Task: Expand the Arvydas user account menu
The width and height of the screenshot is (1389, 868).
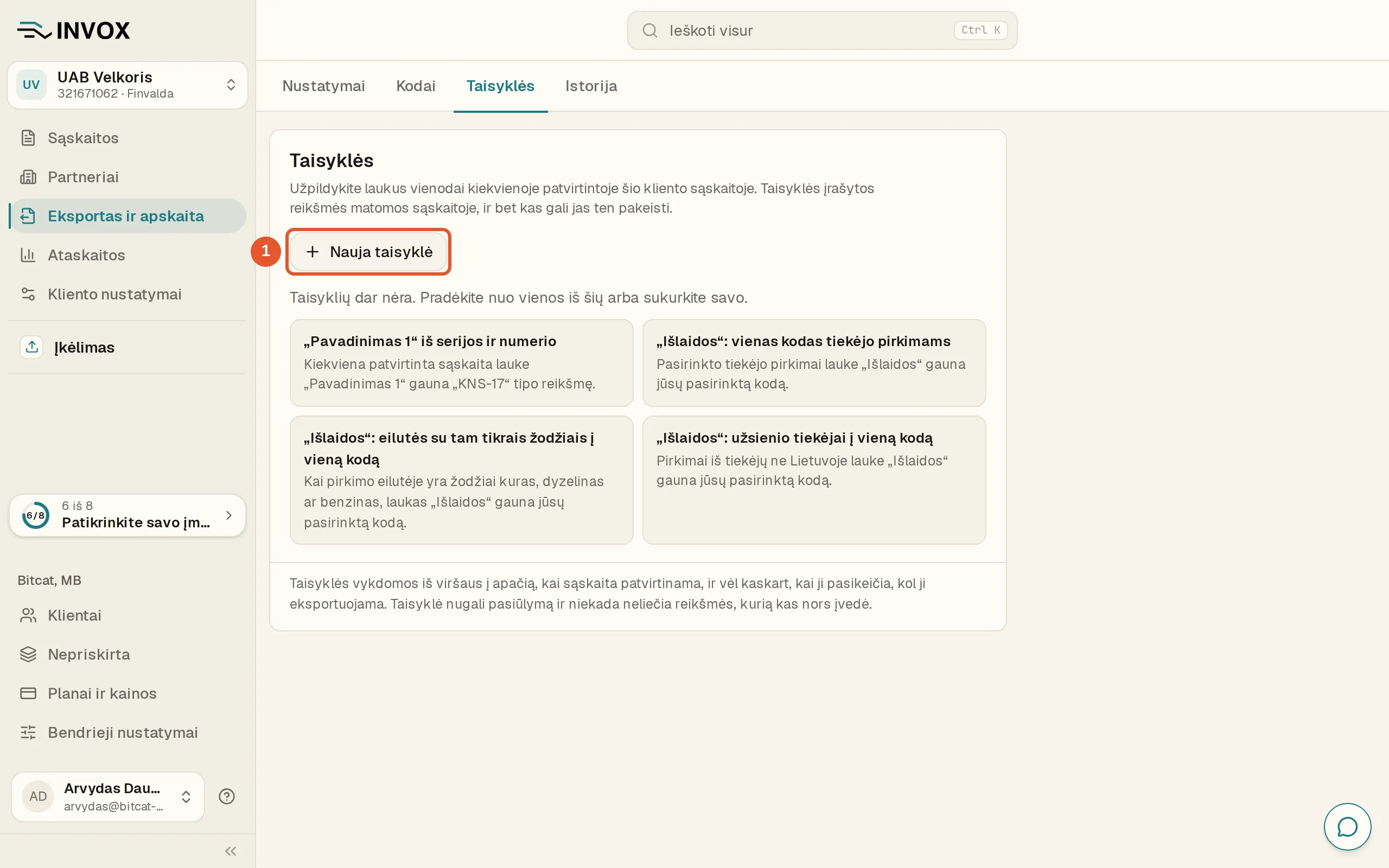Action: [108, 796]
